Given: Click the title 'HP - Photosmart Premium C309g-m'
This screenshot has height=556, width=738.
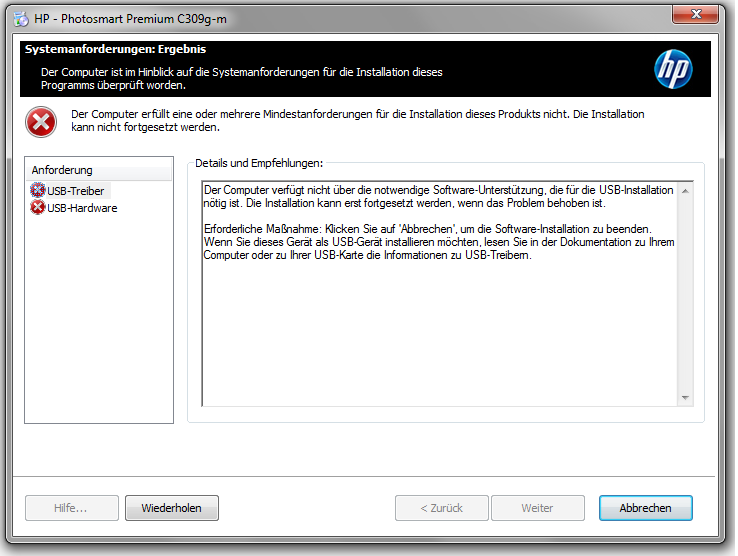Looking at the screenshot, I should (130, 19).
